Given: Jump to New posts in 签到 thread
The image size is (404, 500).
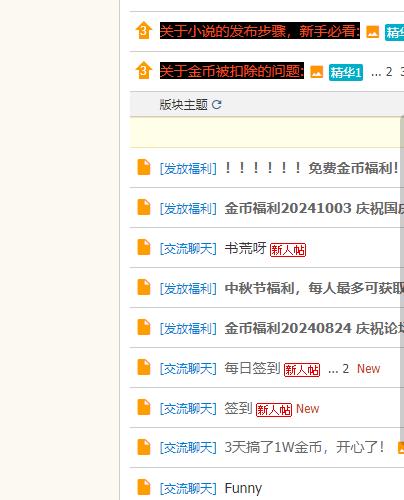Looking at the screenshot, I should (307, 409).
